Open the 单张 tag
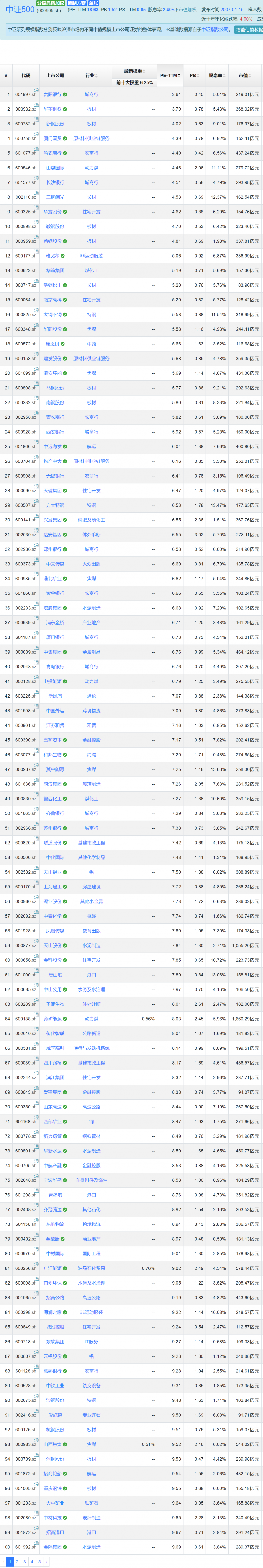Image resolution: width=263 pixels, height=1568 pixels. tap(93, 3)
